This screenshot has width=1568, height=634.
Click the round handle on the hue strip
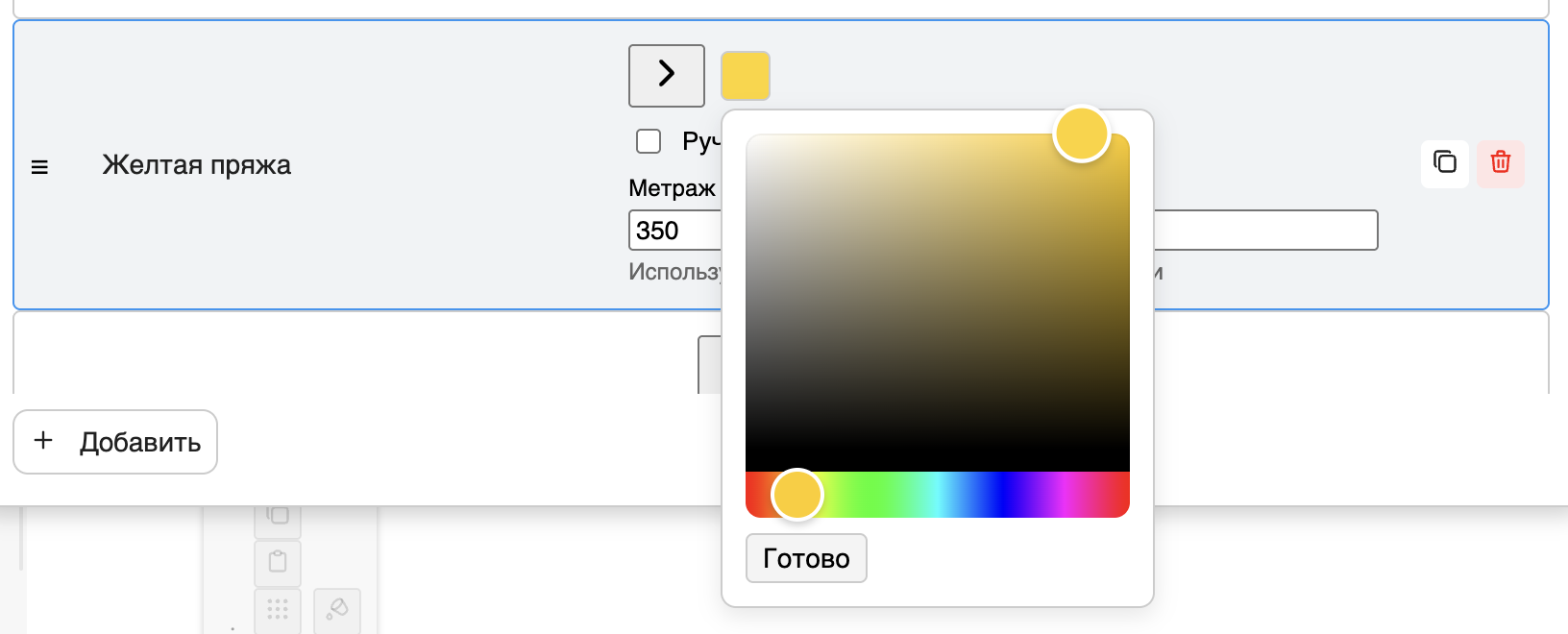(x=796, y=495)
